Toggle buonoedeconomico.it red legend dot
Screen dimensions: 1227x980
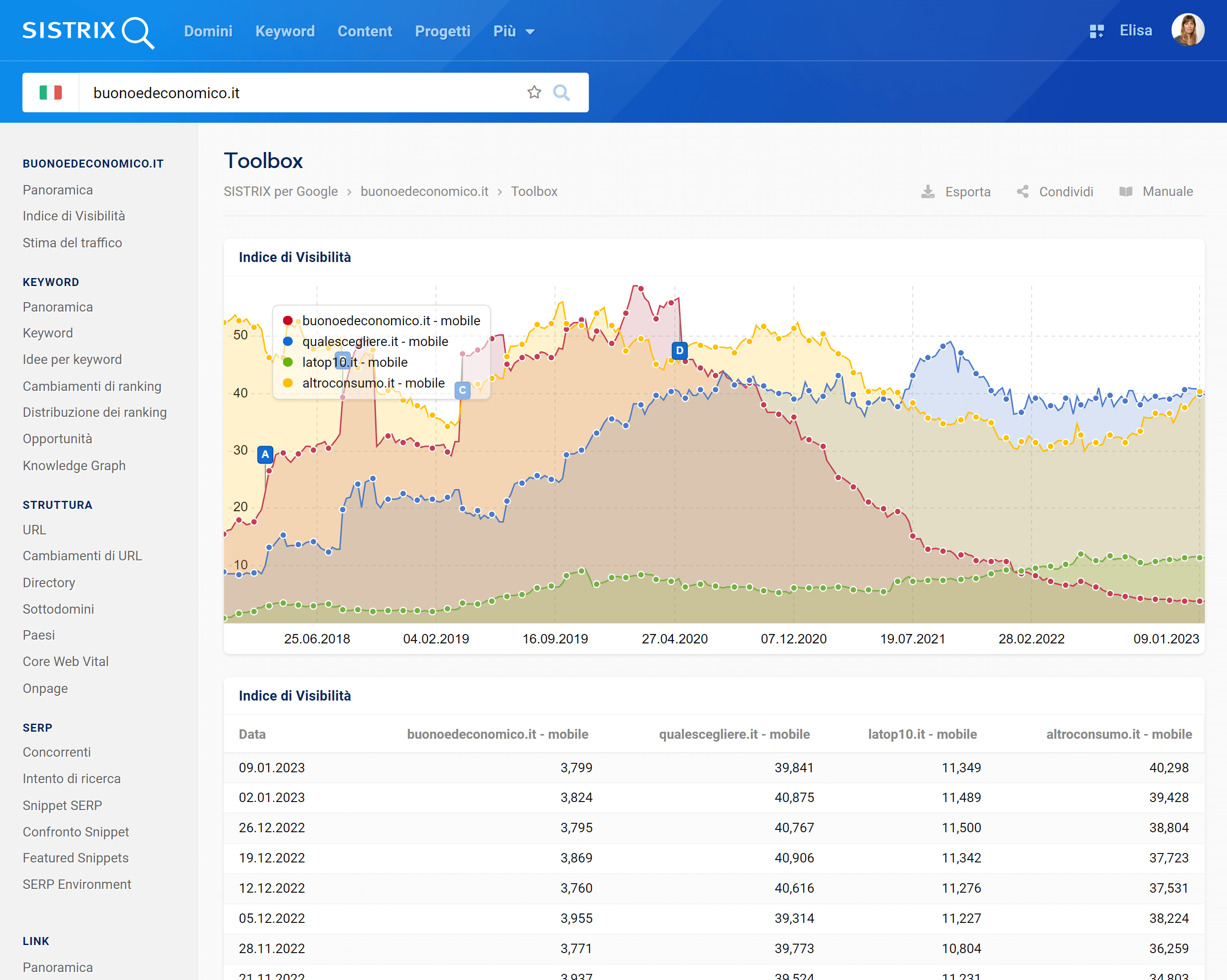[288, 321]
